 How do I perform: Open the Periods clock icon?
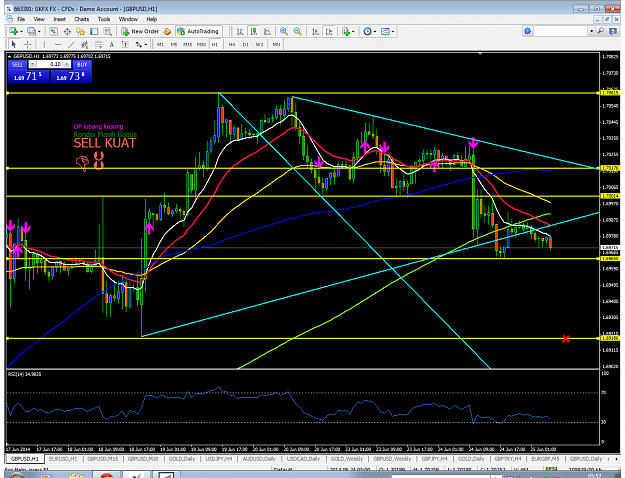point(368,31)
